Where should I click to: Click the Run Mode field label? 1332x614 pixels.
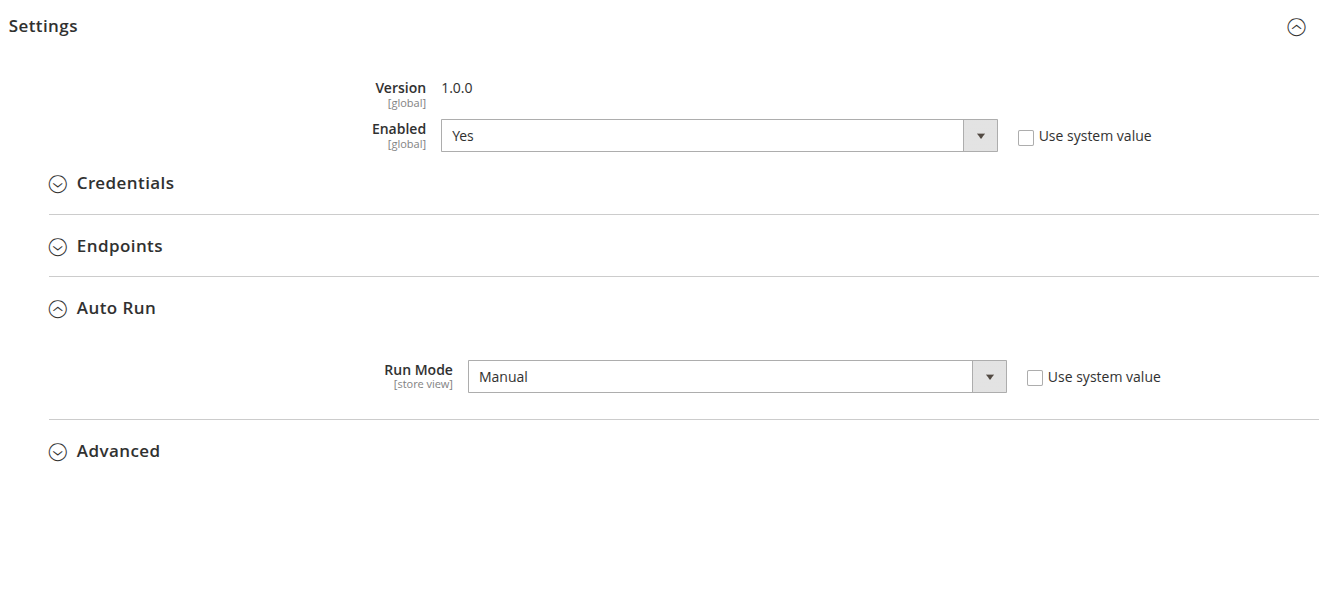point(418,370)
